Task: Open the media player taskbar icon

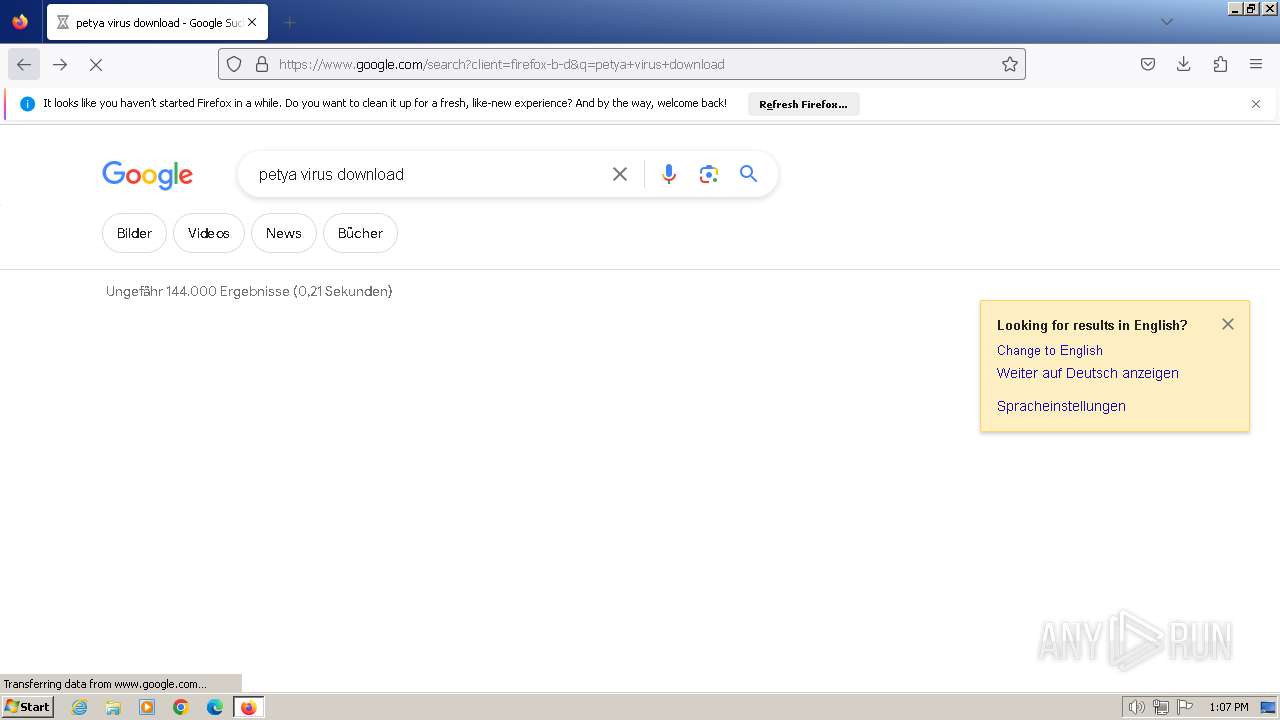Action: tap(147, 707)
